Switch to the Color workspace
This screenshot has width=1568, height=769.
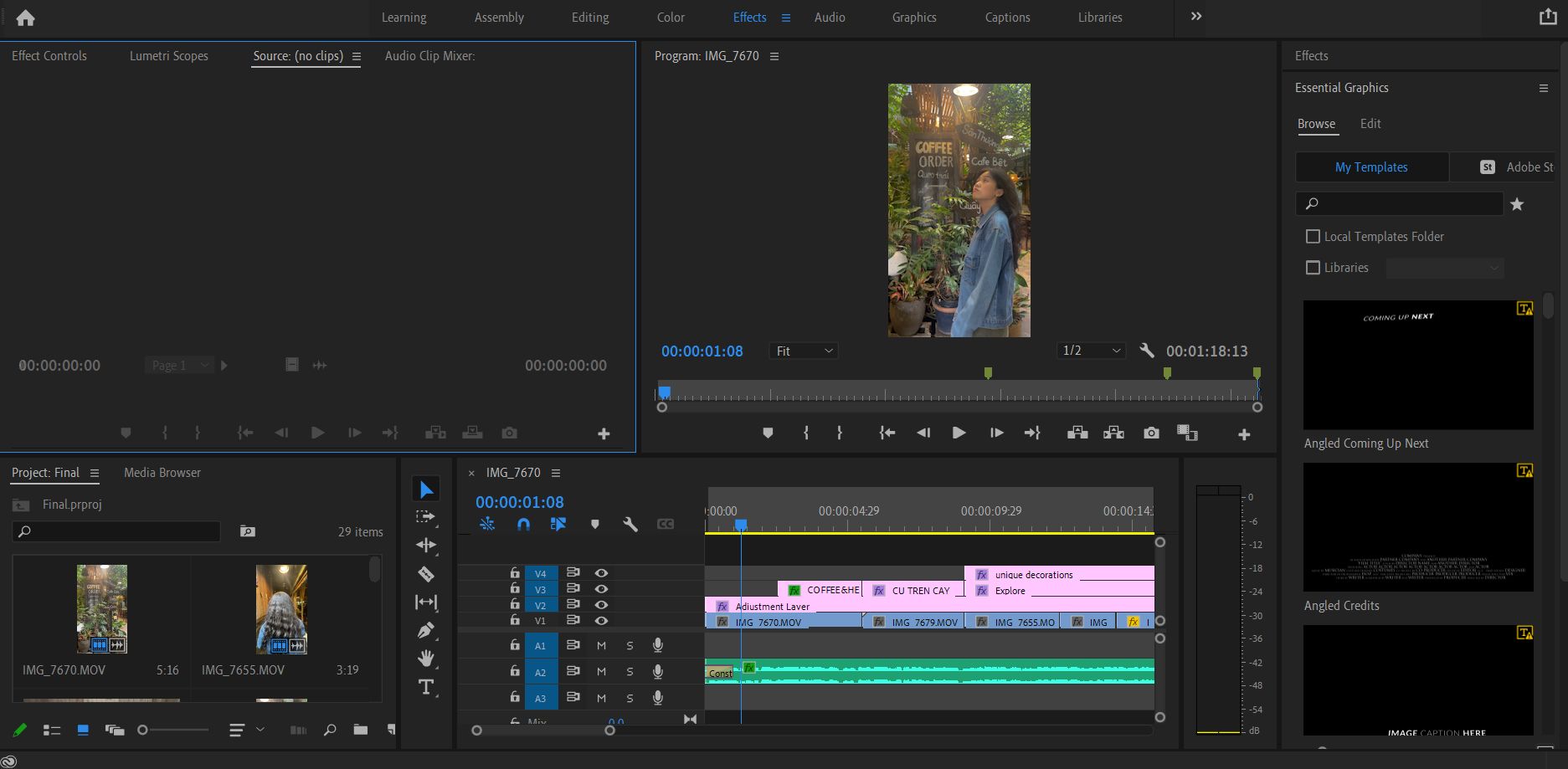[x=671, y=18]
